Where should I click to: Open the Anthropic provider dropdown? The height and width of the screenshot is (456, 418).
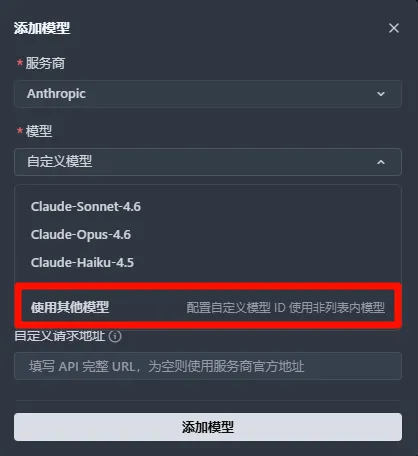[x=208, y=94]
